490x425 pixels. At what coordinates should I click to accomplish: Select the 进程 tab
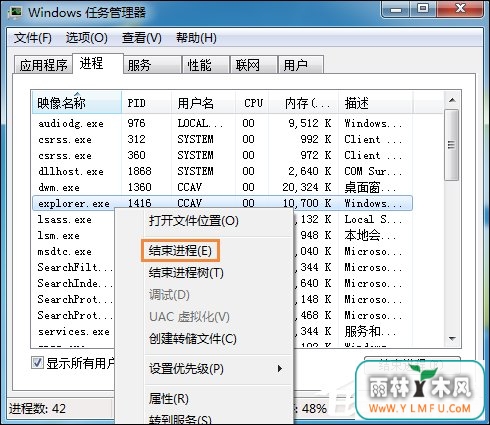98,63
